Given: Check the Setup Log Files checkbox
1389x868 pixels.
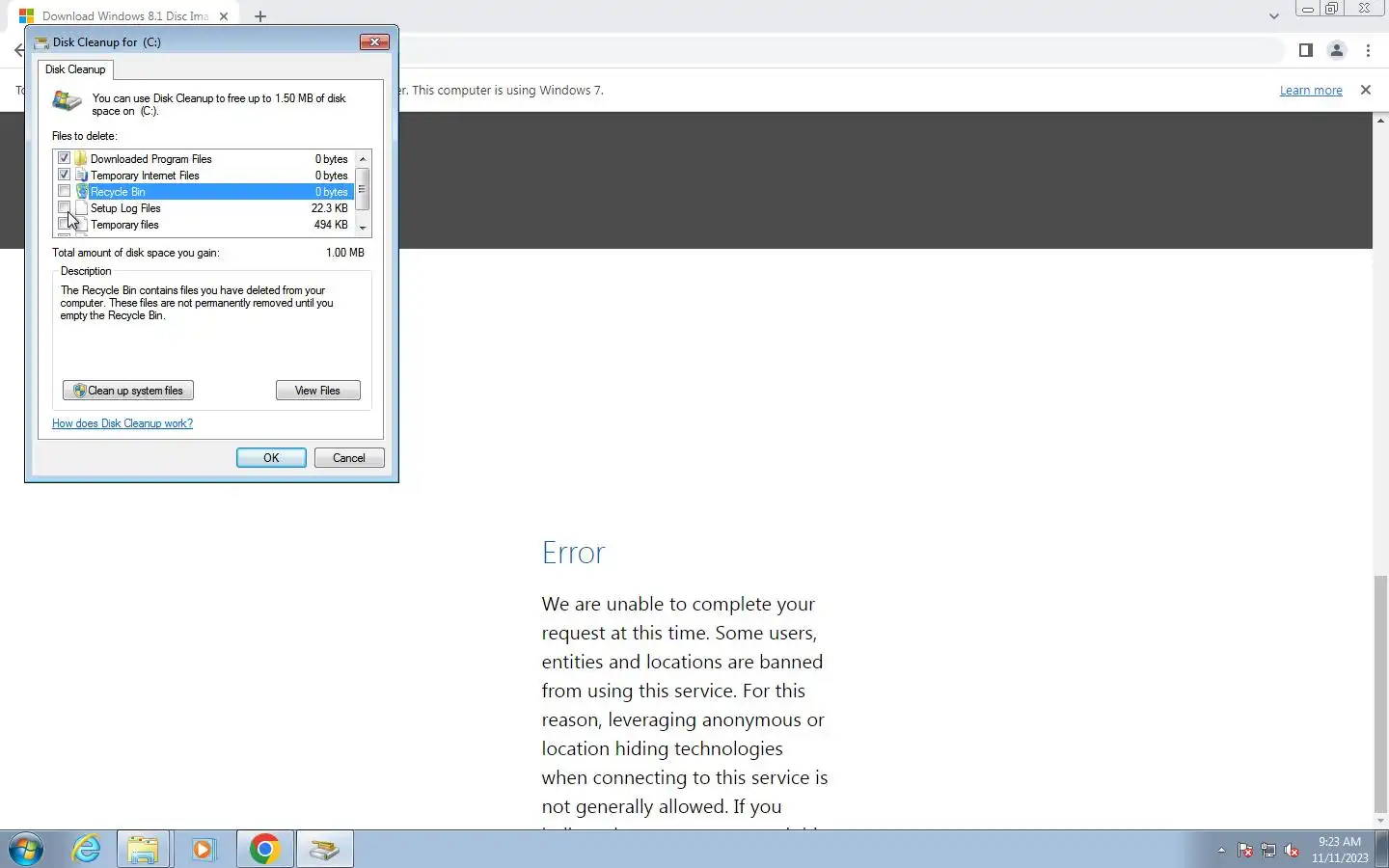Looking at the screenshot, I should [x=64, y=207].
